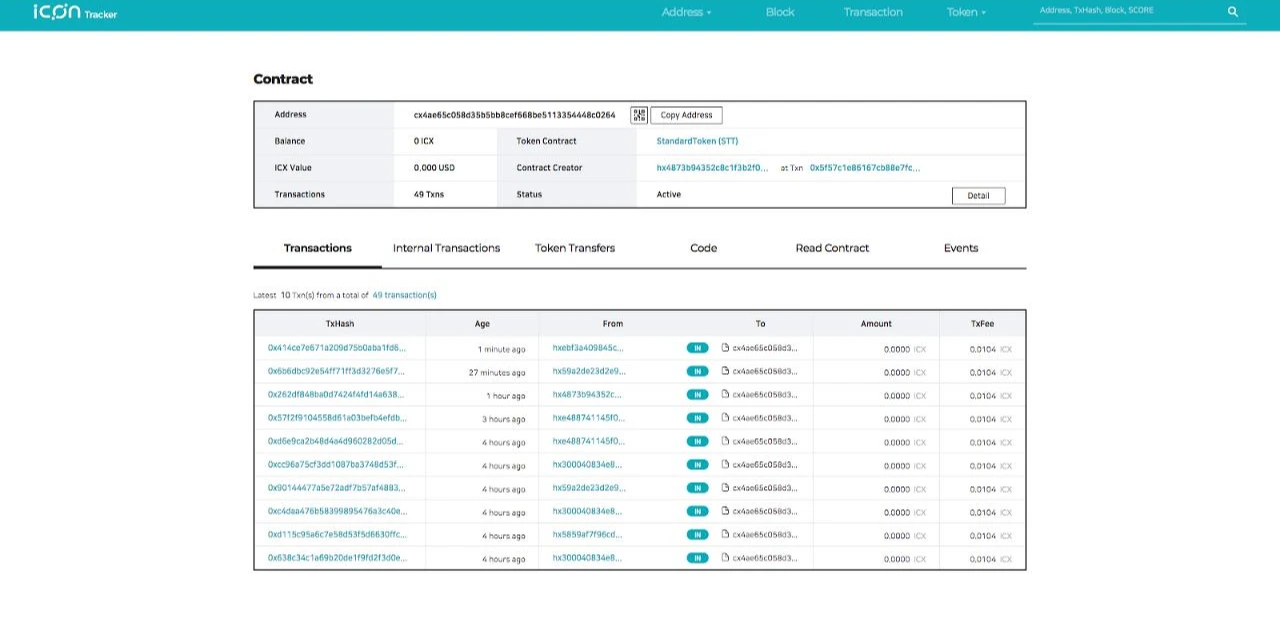This screenshot has width=1280, height=626.
Task: Click contract icon in the 0x414ce7e671 row
Action: (726, 348)
